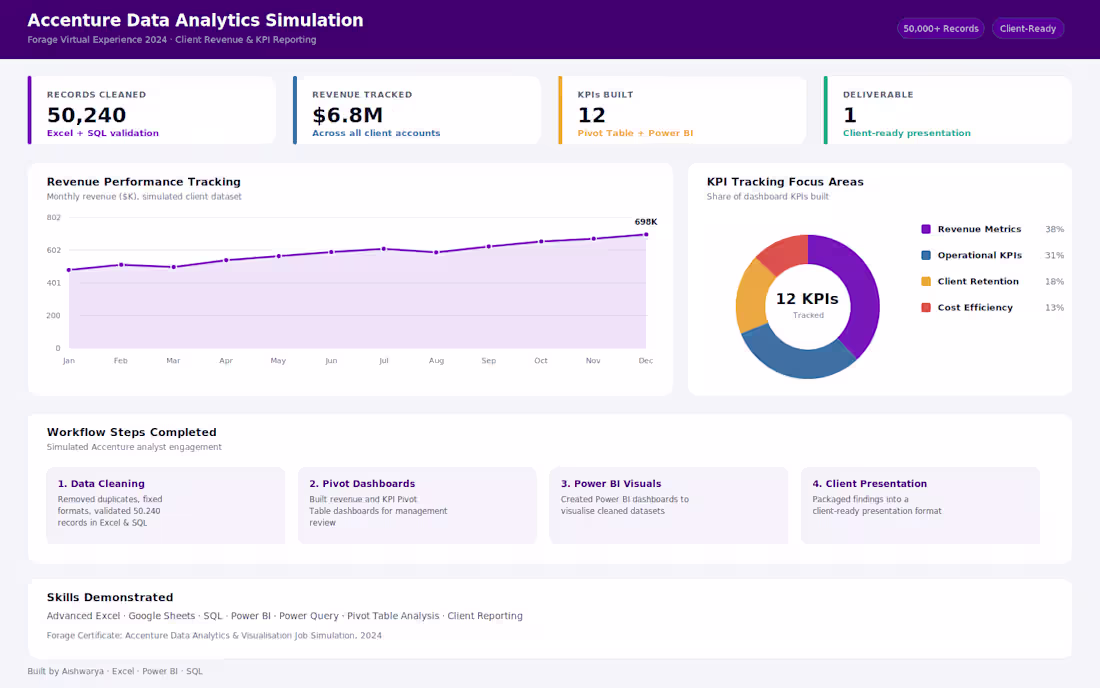The width and height of the screenshot is (1100, 688).
Task: Click the 31% legend value
Action: click(1054, 255)
